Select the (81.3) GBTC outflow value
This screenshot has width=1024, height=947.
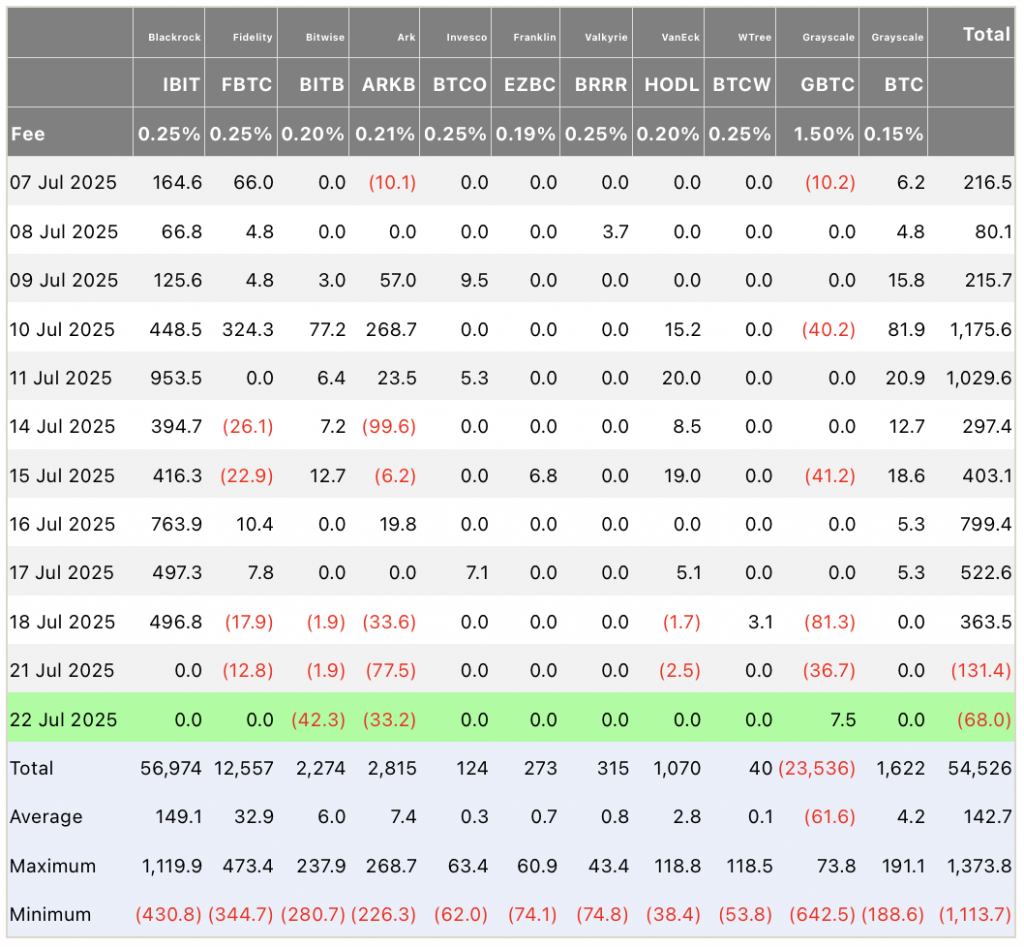pyautogui.click(x=829, y=622)
